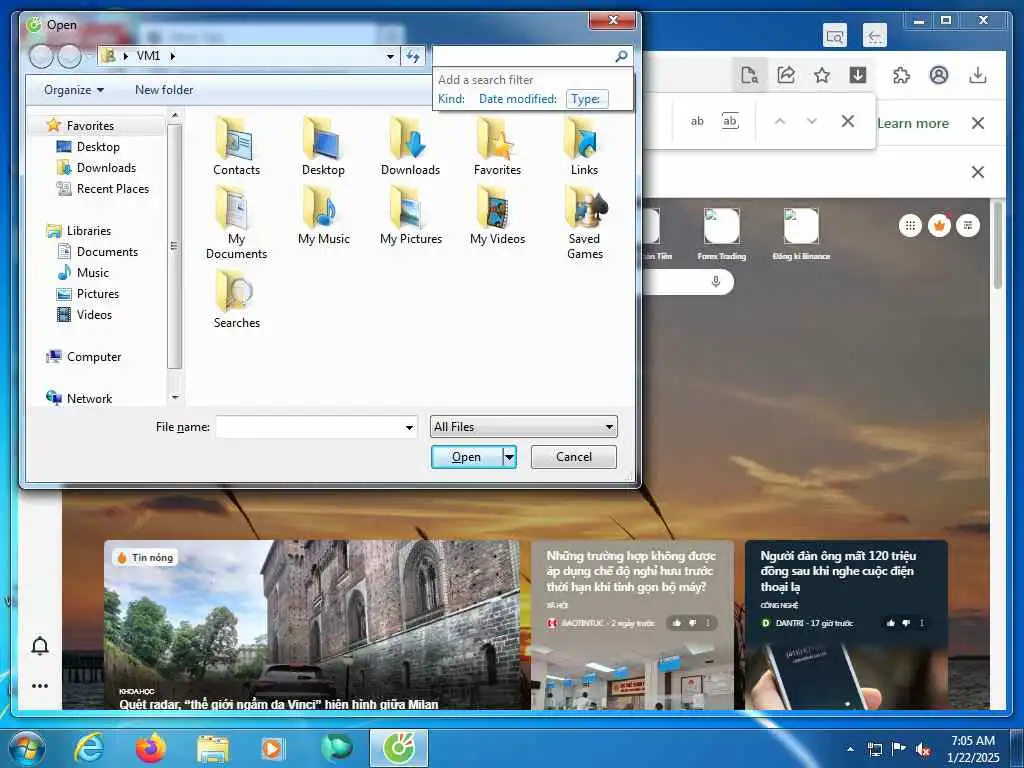Click the Date modified: search filter
This screenshot has height=768, width=1024.
coord(518,99)
